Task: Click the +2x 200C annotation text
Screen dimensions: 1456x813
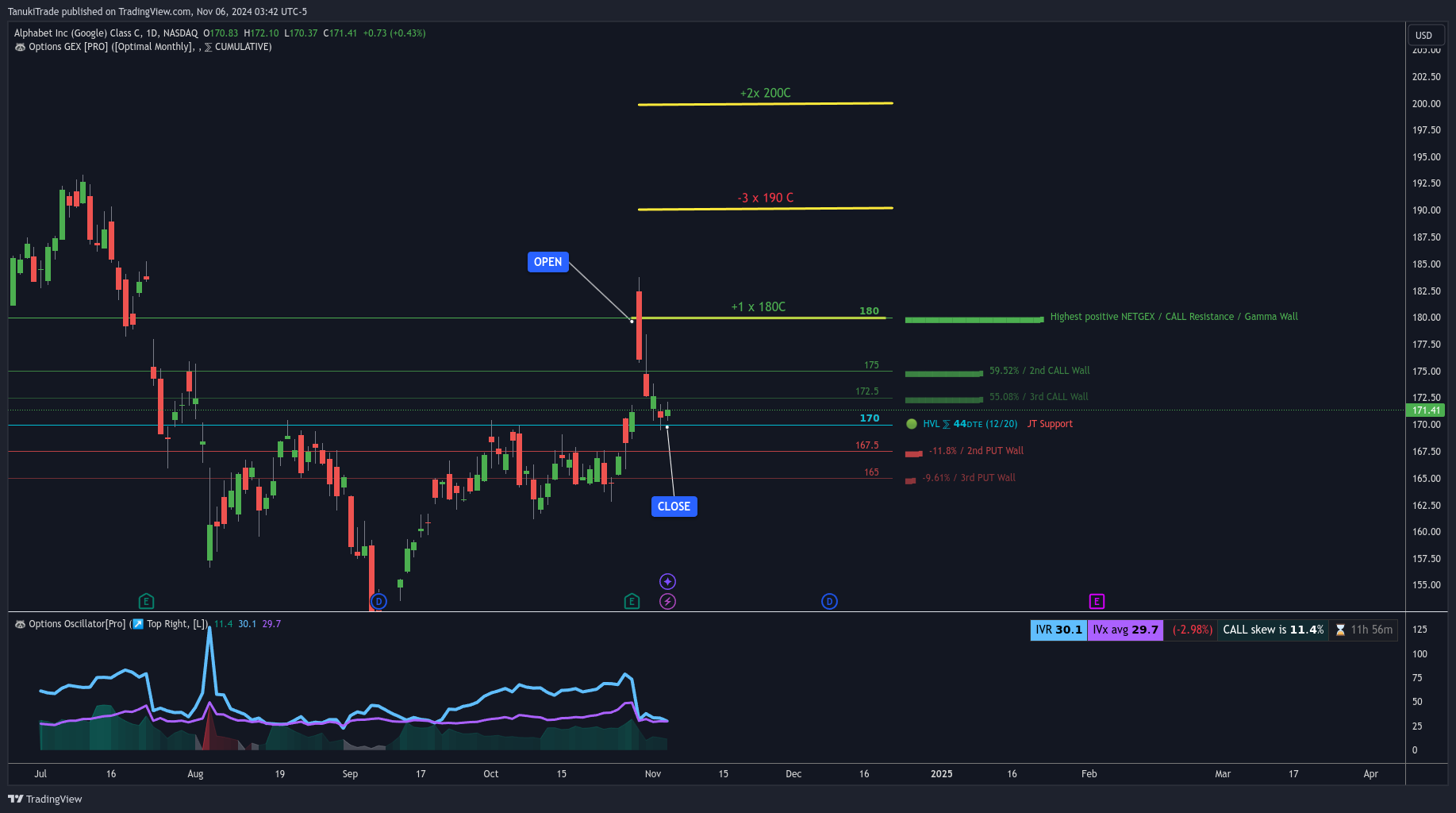Action: point(766,93)
